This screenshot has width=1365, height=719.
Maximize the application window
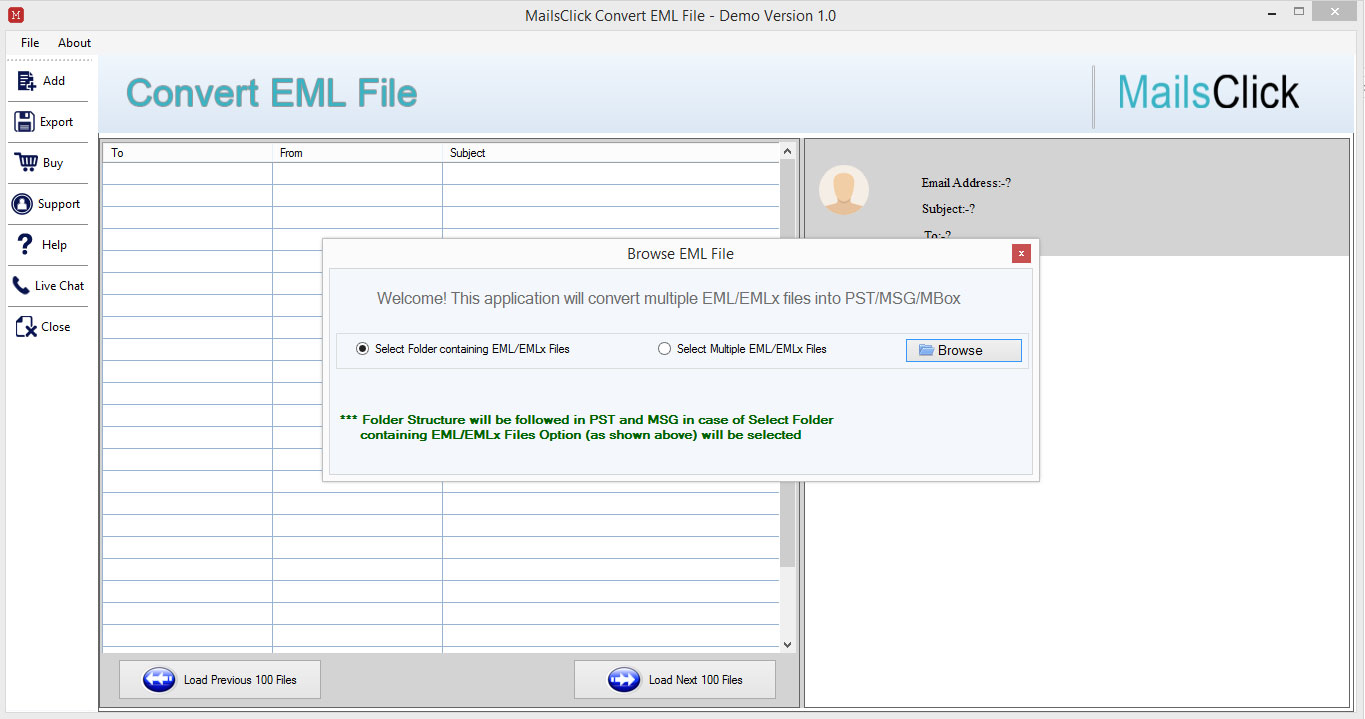point(1299,11)
